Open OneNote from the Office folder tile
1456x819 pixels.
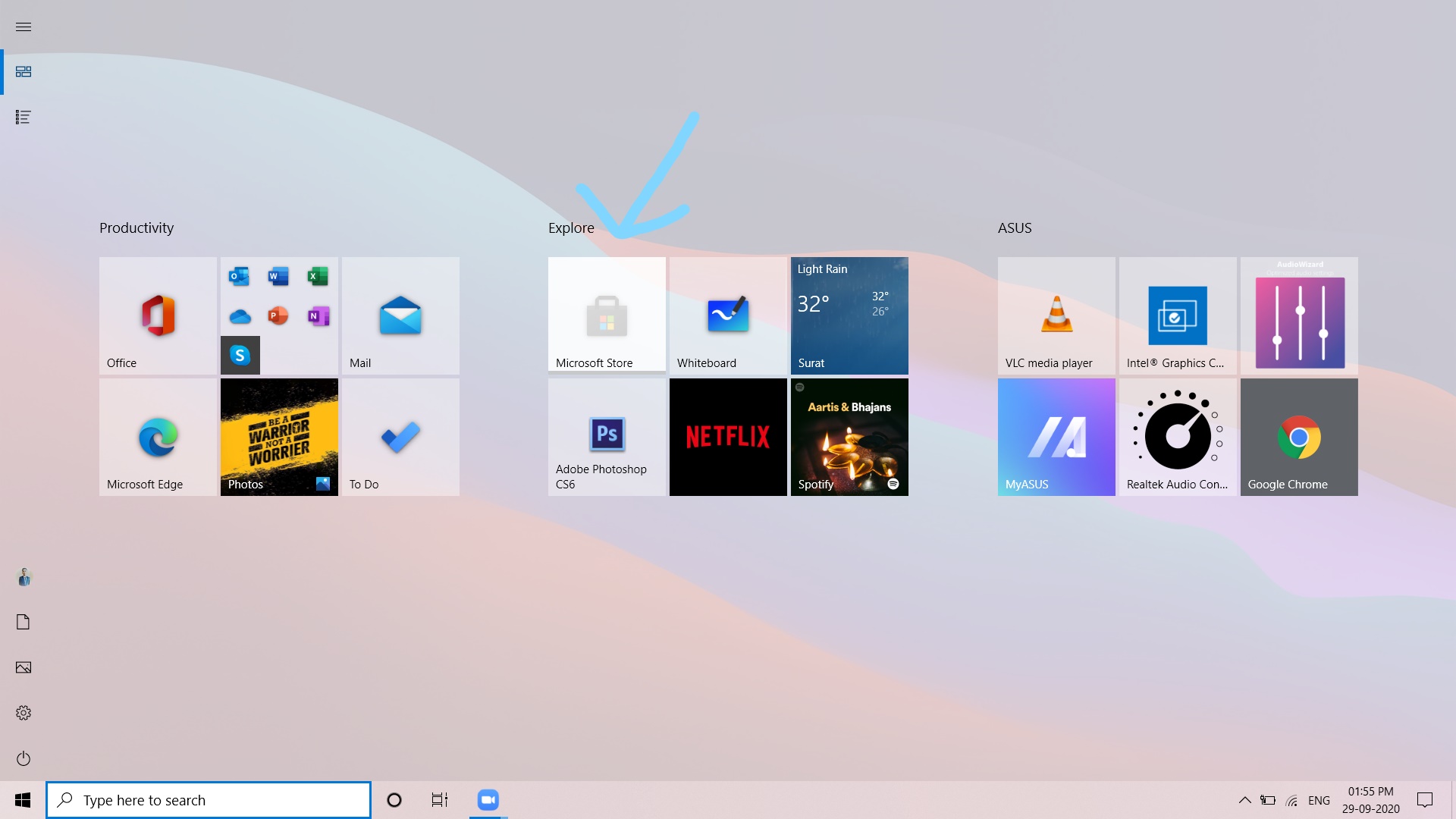tap(318, 315)
